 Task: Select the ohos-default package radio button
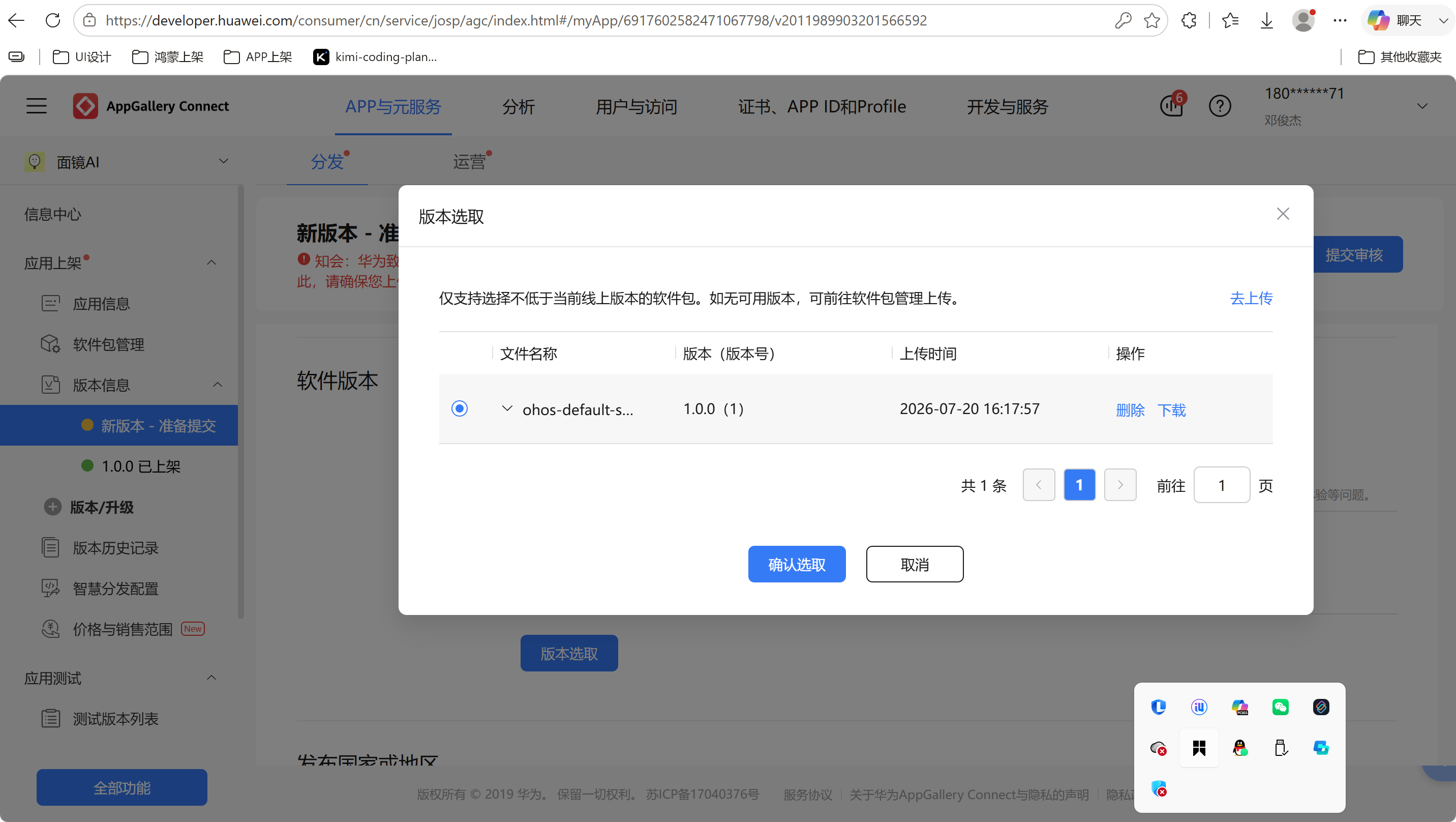pyautogui.click(x=460, y=408)
